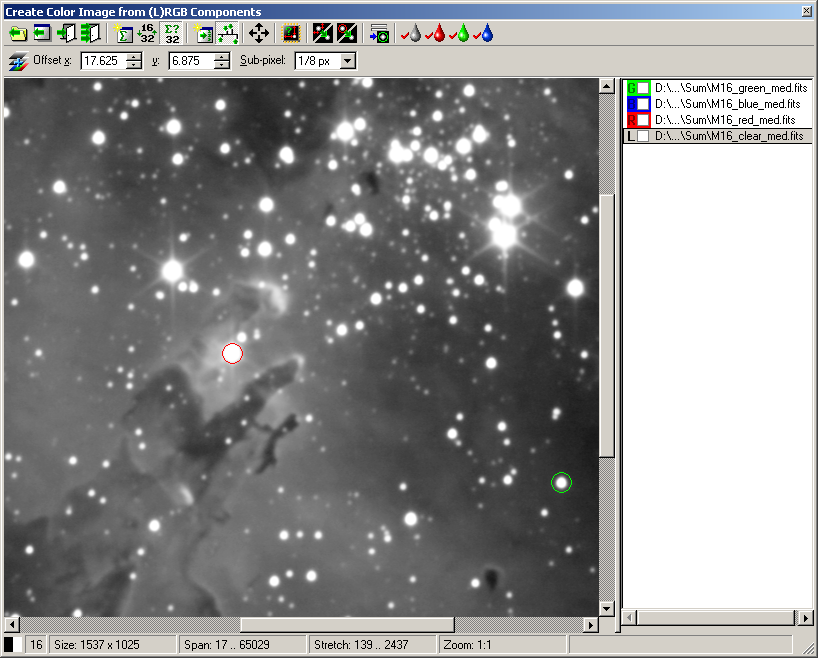Click the layered offset icon beside Offset x
The height and width of the screenshot is (658, 818).
pyautogui.click(x=17, y=62)
